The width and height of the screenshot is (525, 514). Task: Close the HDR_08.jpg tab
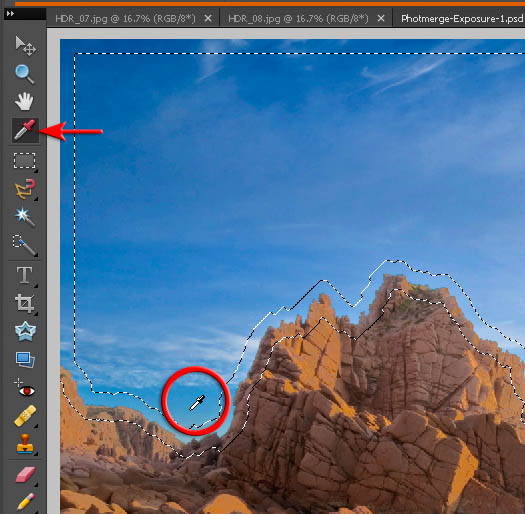381,18
